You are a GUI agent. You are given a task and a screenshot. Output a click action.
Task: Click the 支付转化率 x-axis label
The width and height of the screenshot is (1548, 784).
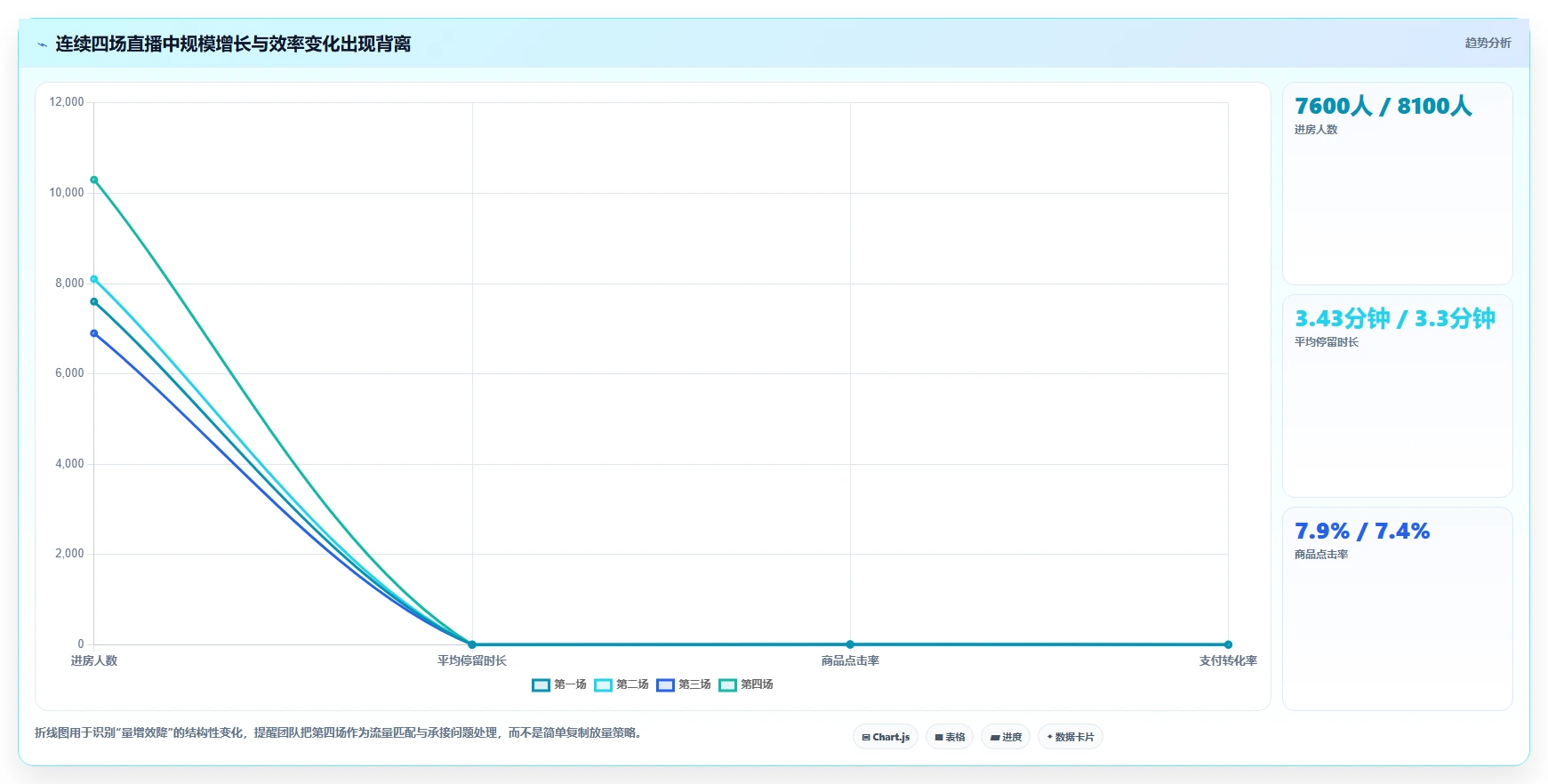(x=1228, y=660)
